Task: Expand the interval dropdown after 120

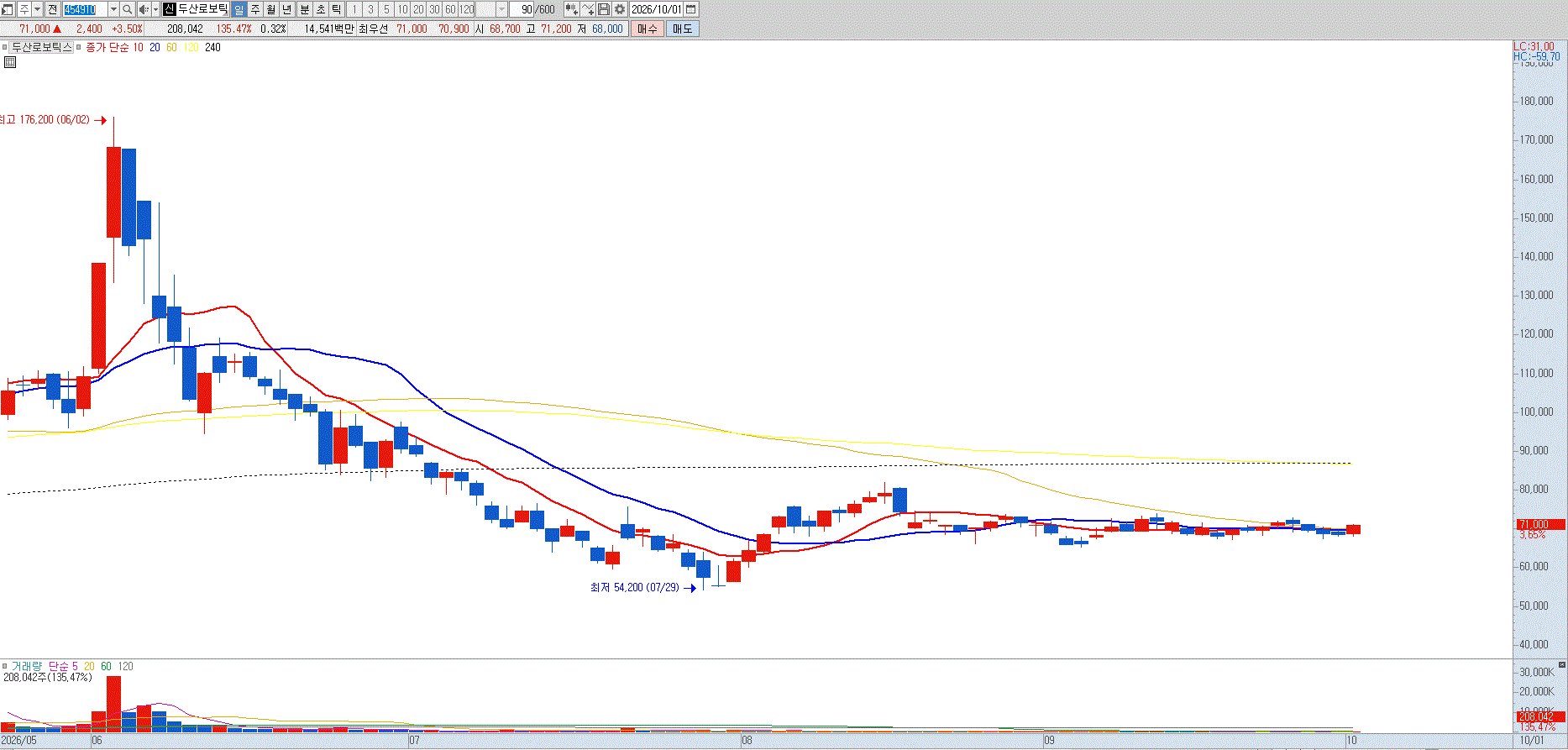Action: pos(501,9)
